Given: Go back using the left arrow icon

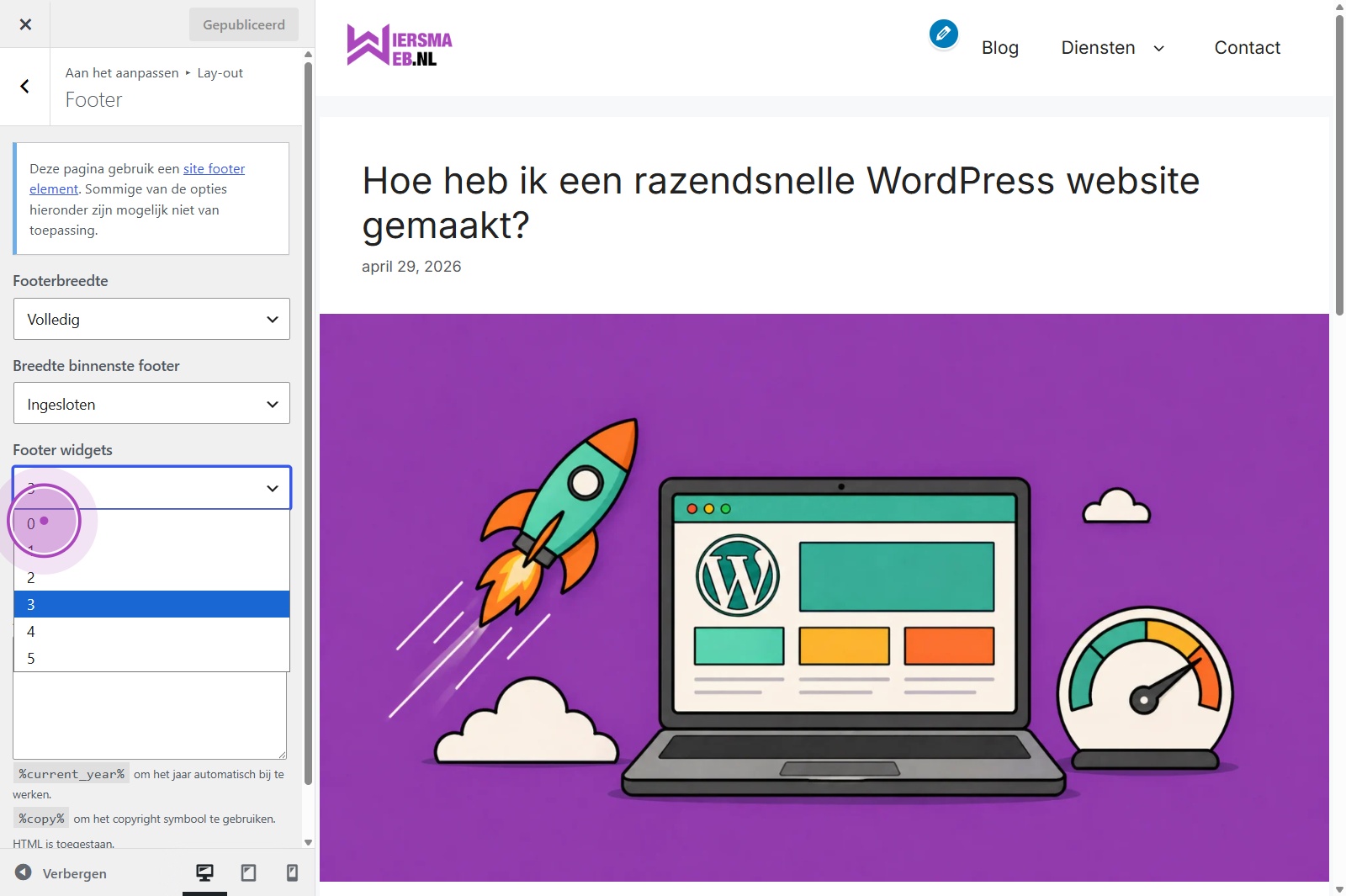Looking at the screenshot, I should click(25, 86).
